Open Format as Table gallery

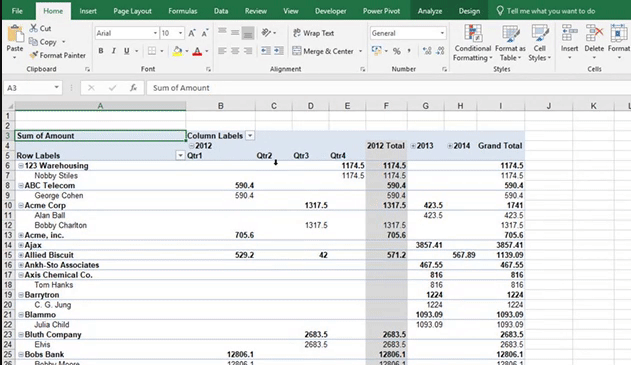pyautogui.click(x=510, y=43)
